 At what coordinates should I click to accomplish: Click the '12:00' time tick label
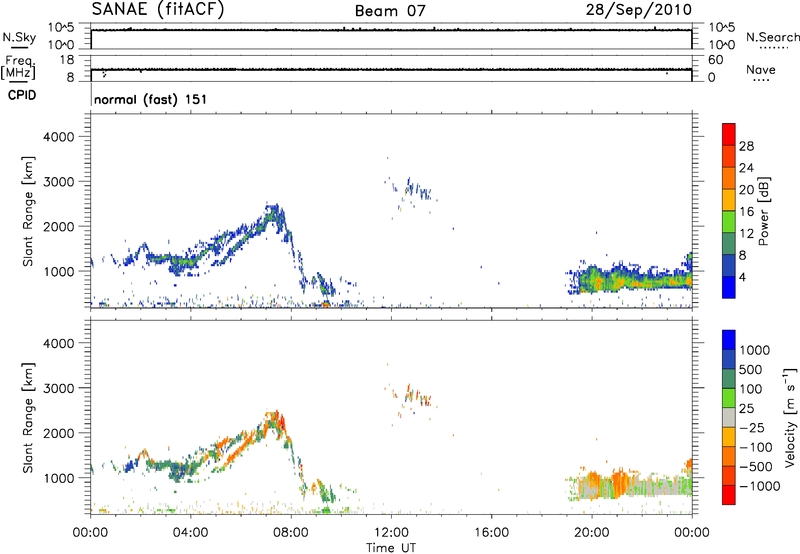pos(391,533)
